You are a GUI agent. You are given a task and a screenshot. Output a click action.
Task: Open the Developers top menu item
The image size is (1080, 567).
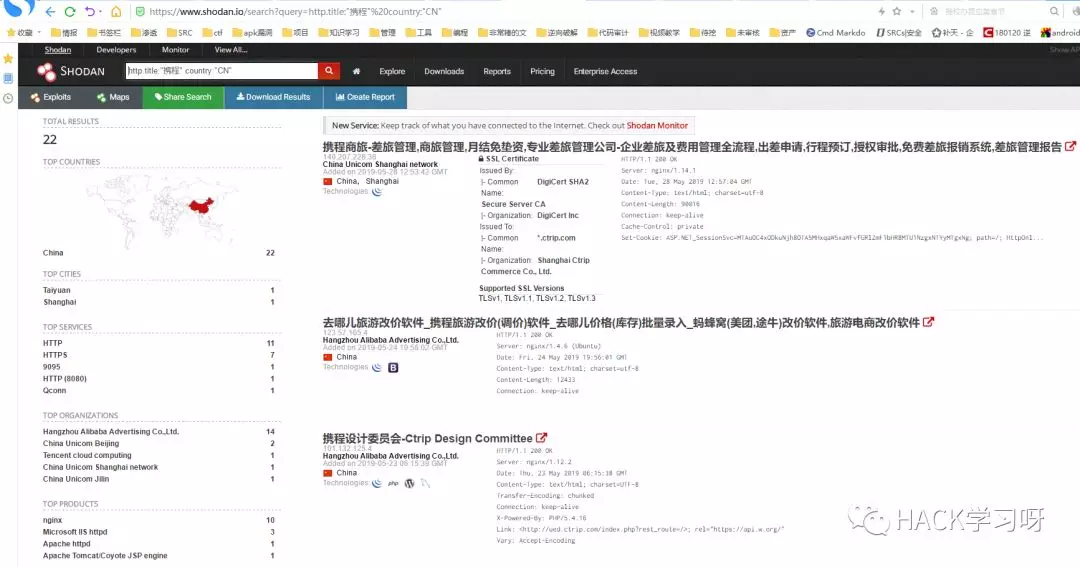click(x=116, y=50)
